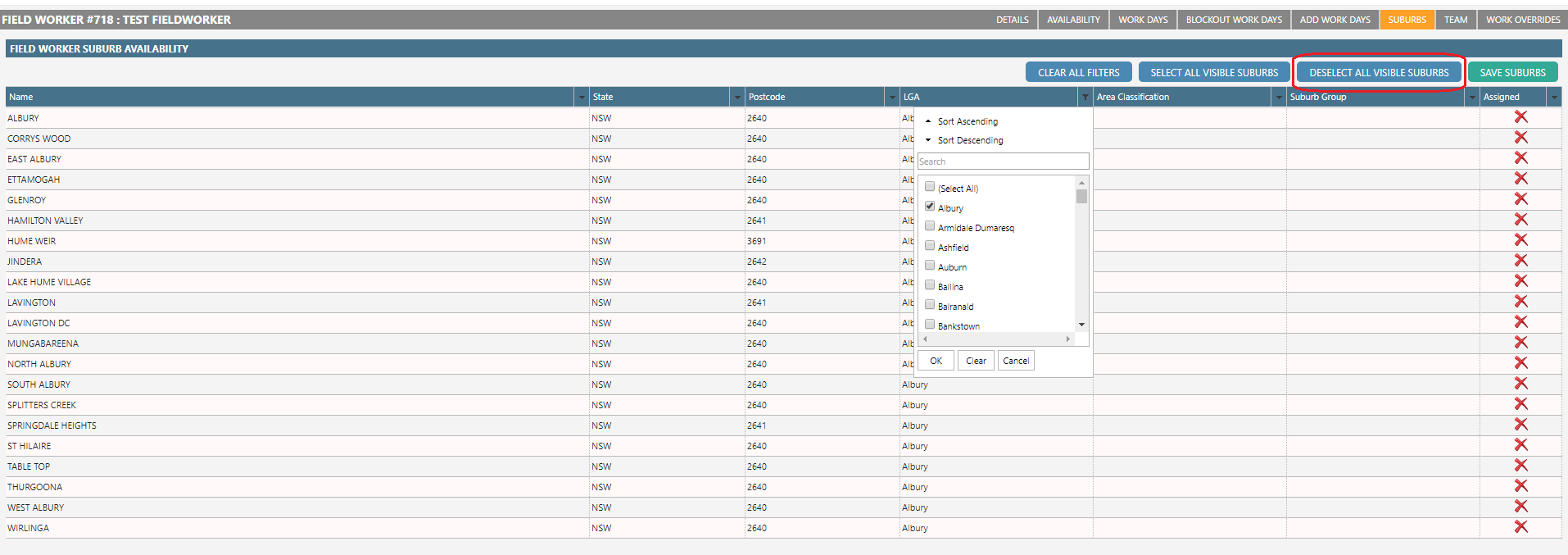Expand the Suburb Group column dropdown
Viewport: 1568px width, 555px height.
[1471, 98]
